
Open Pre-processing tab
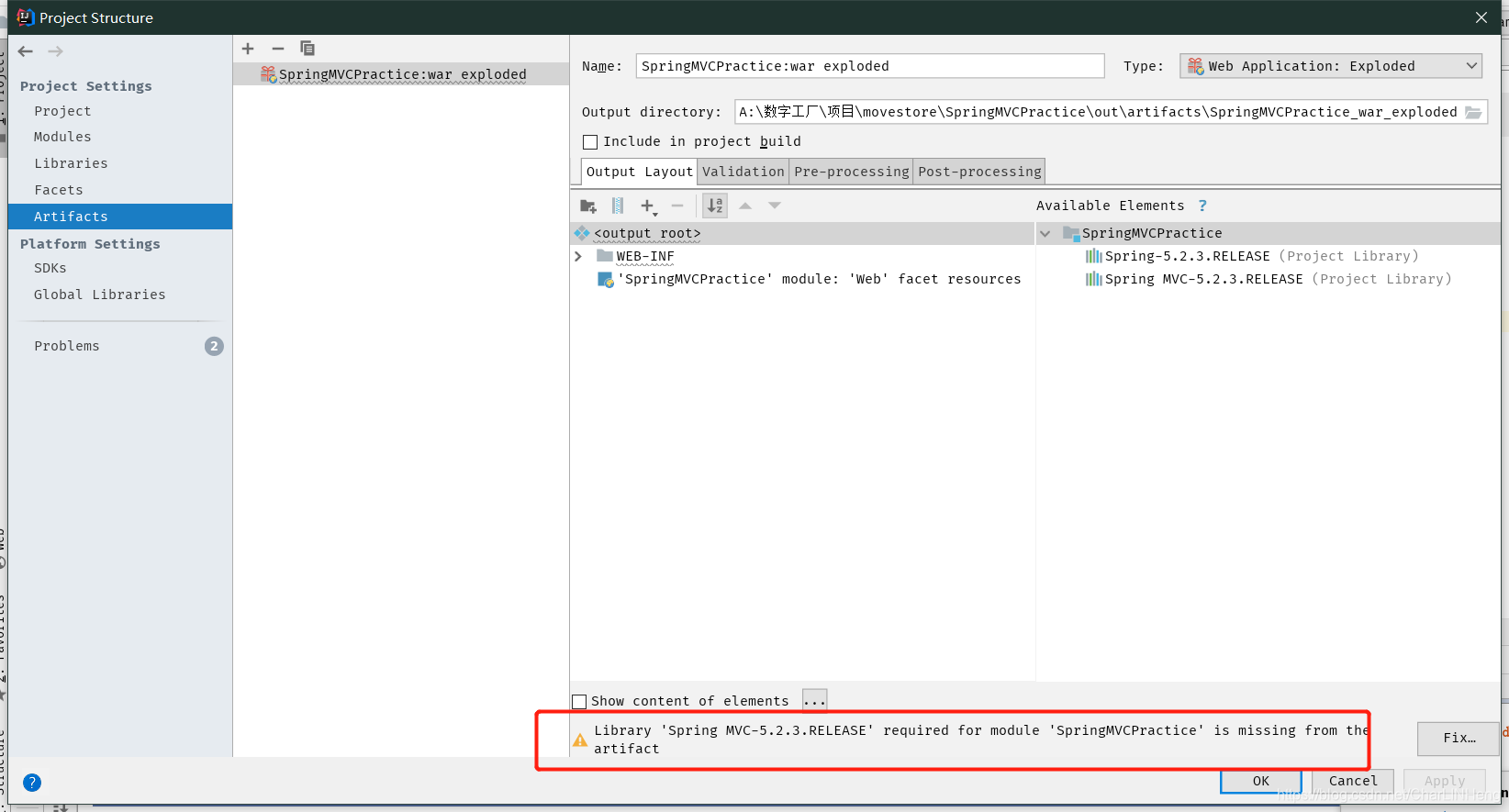(x=852, y=172)
